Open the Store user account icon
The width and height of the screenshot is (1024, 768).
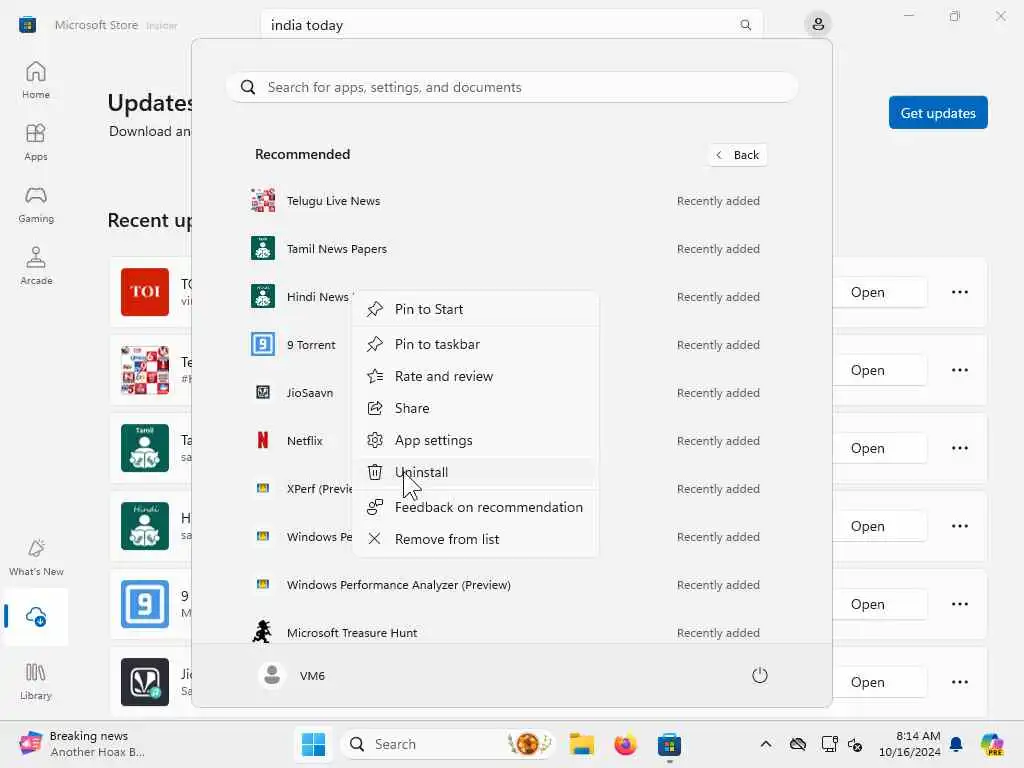pyautogui.click(x=818, y=25)
